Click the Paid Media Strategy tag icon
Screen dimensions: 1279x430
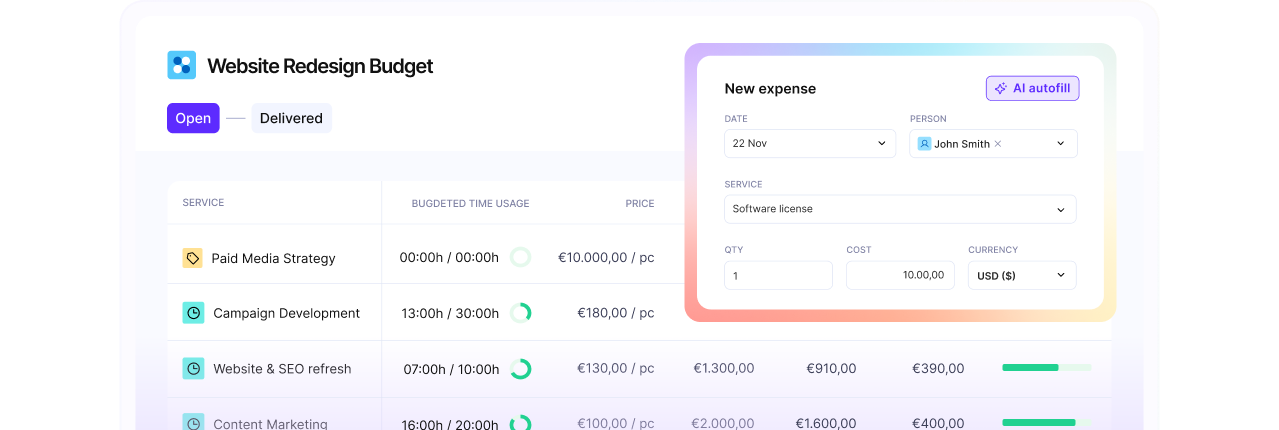(x=193, y=258)
